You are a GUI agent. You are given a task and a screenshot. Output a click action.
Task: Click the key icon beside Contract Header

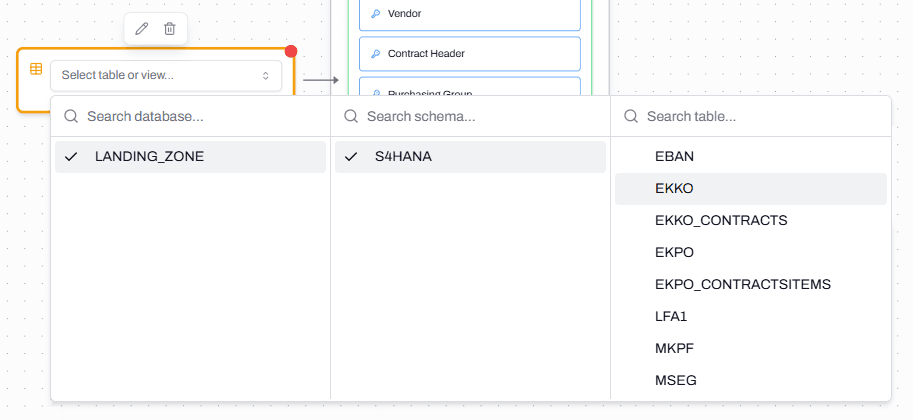tap(376, 54)
